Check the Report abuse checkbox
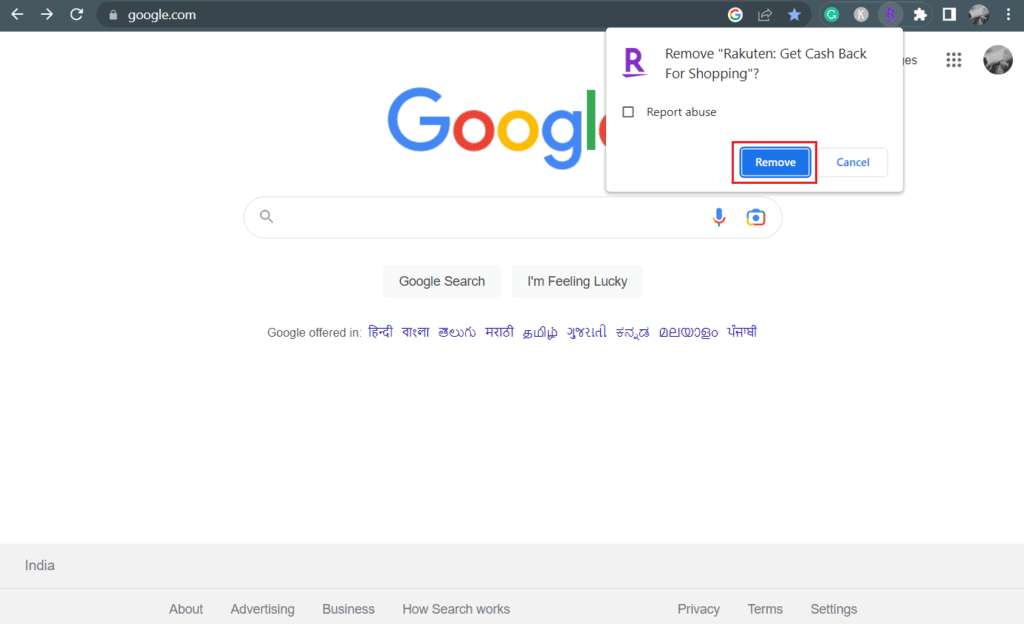Screen dimensions: 1024x624 point(628,112)
